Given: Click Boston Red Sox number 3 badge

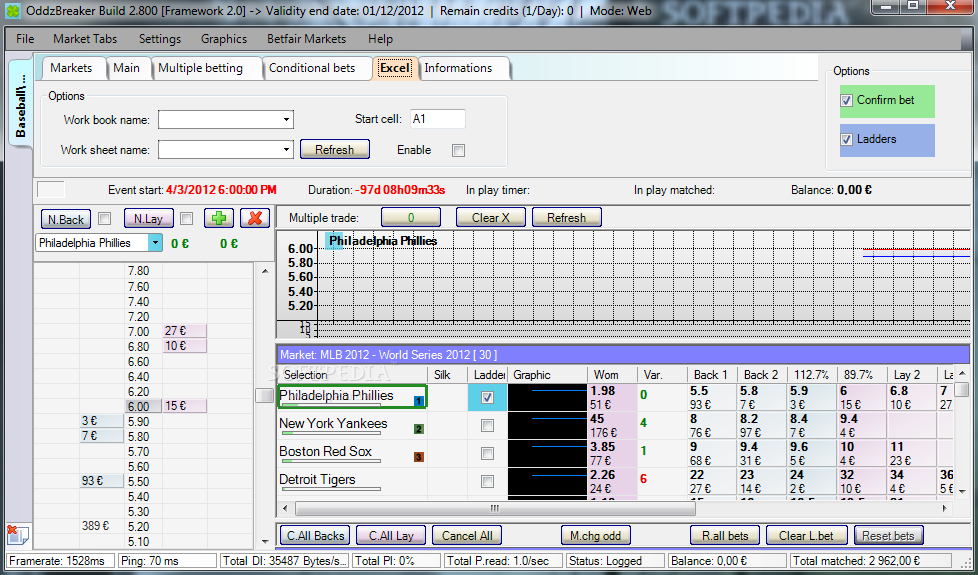Looking at the screenshot, I should tap(419, 457).
